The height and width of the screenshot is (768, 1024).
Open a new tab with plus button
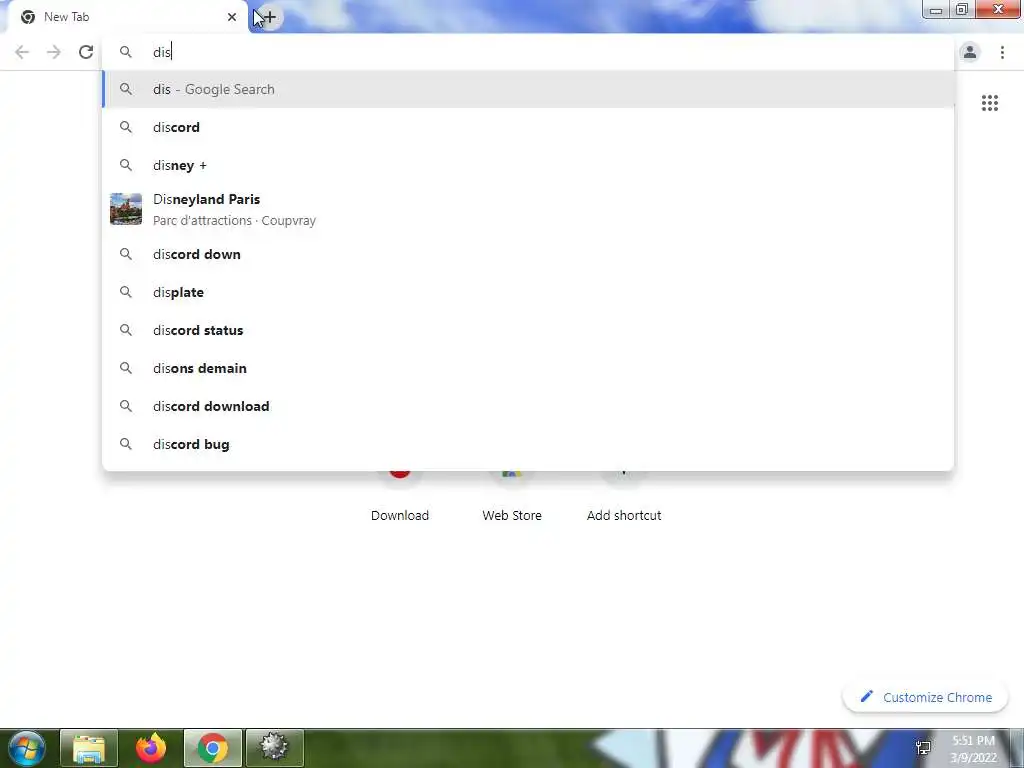pyautogui.click(x=270, y=17)
